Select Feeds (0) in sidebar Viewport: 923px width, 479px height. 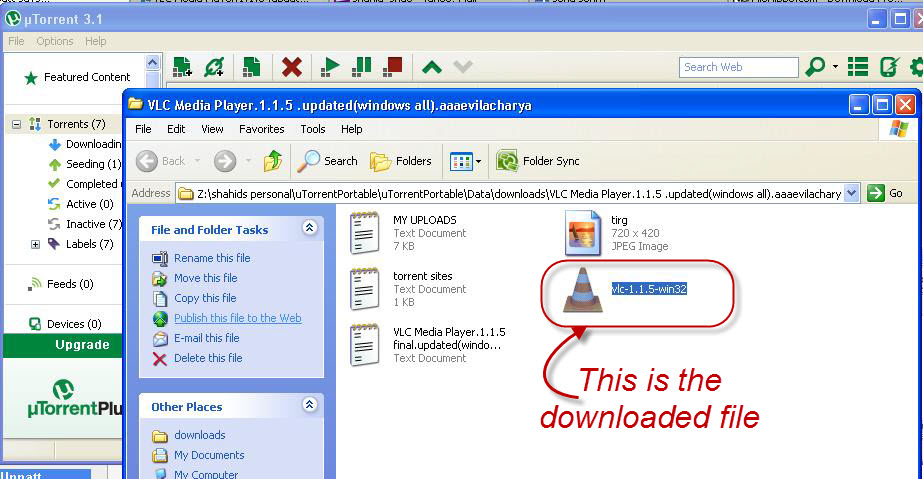tap(61, 284)
